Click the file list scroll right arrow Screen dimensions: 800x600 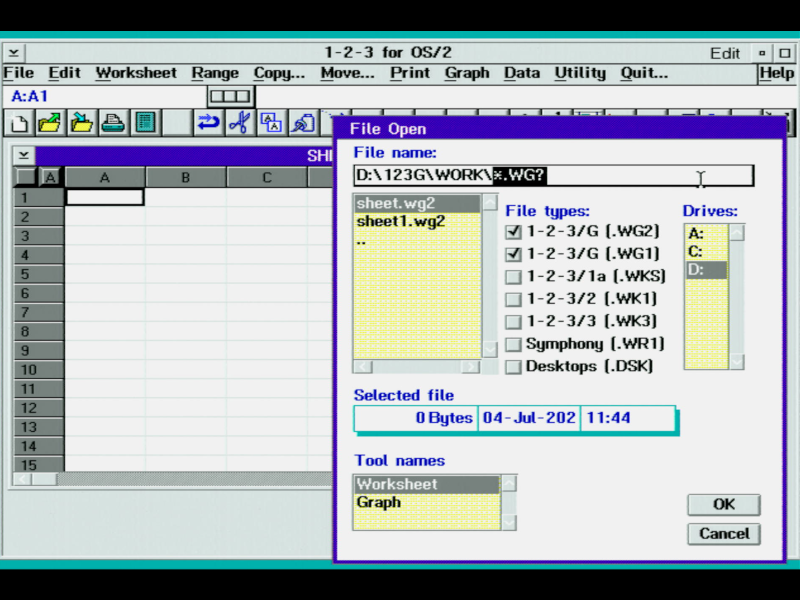pos(471,367)
